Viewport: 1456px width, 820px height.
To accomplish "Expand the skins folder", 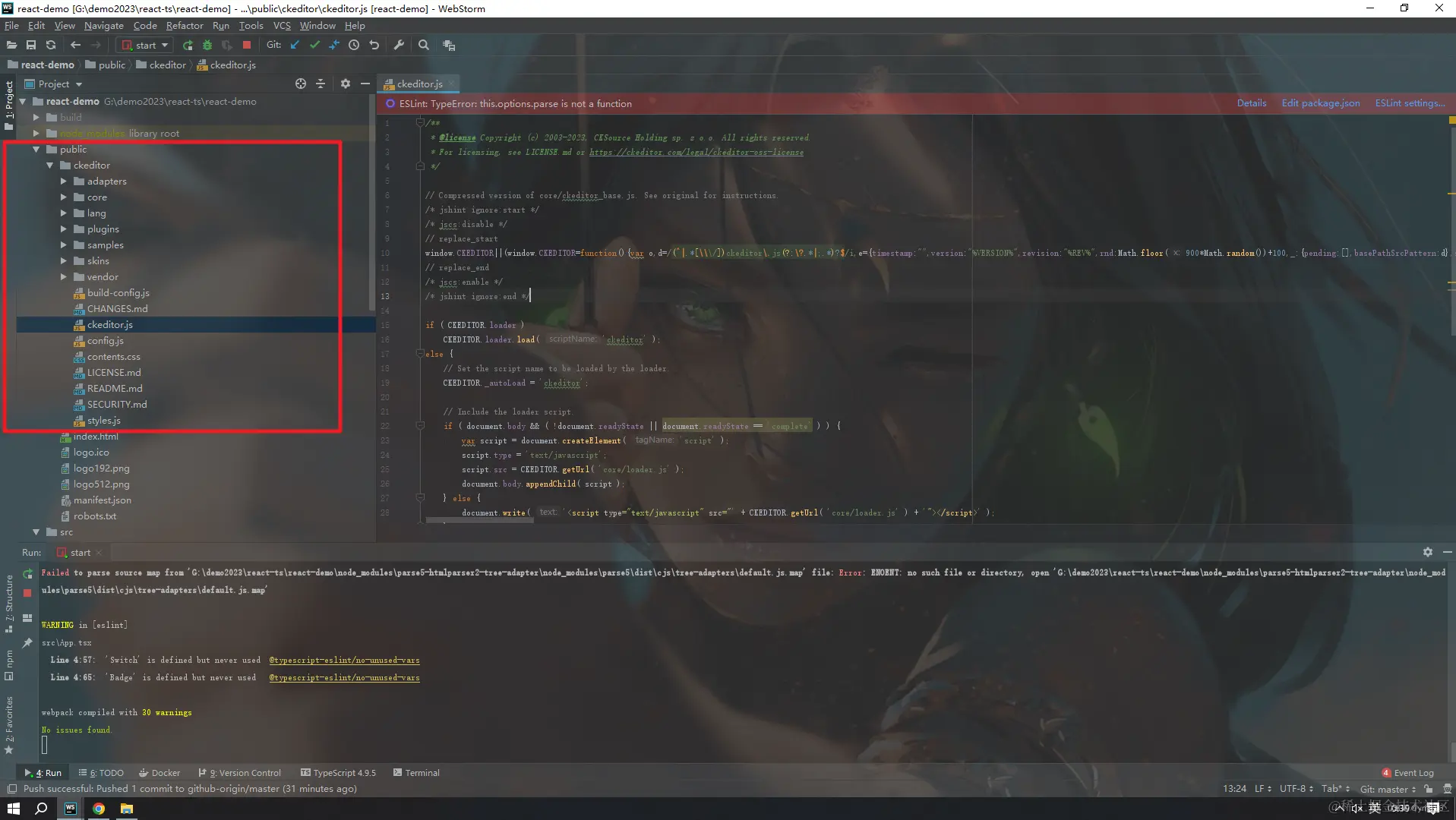I will pyautogui.click(x=64, y=261).
